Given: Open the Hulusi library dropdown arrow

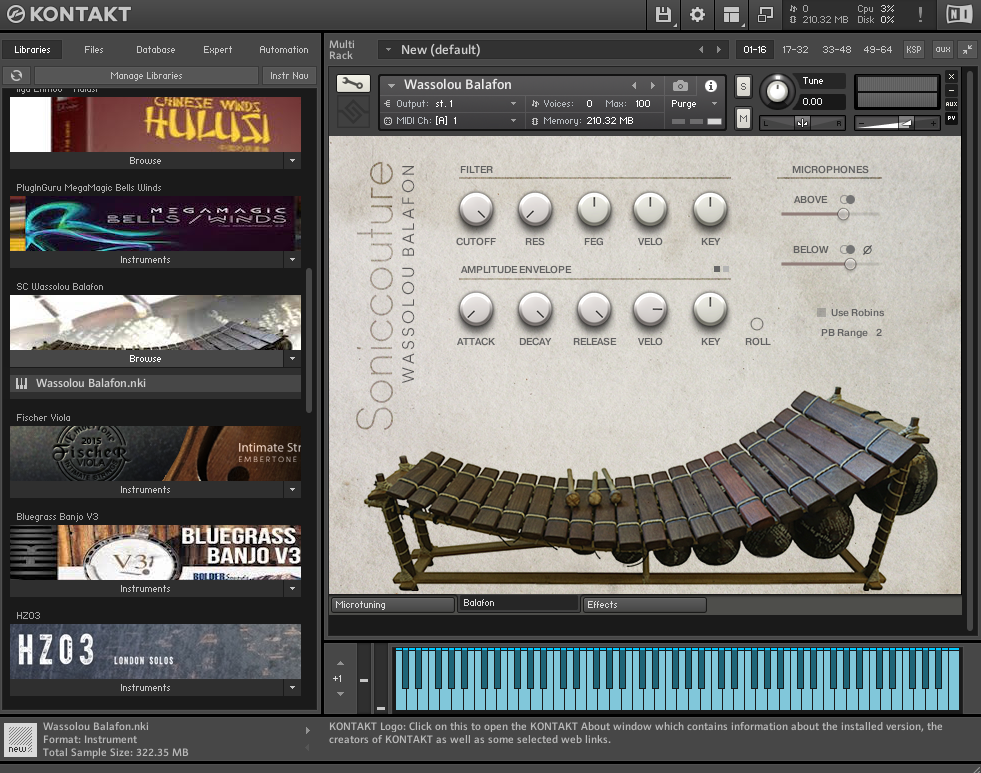Looking at the screenshot, I should coord(292,161).
